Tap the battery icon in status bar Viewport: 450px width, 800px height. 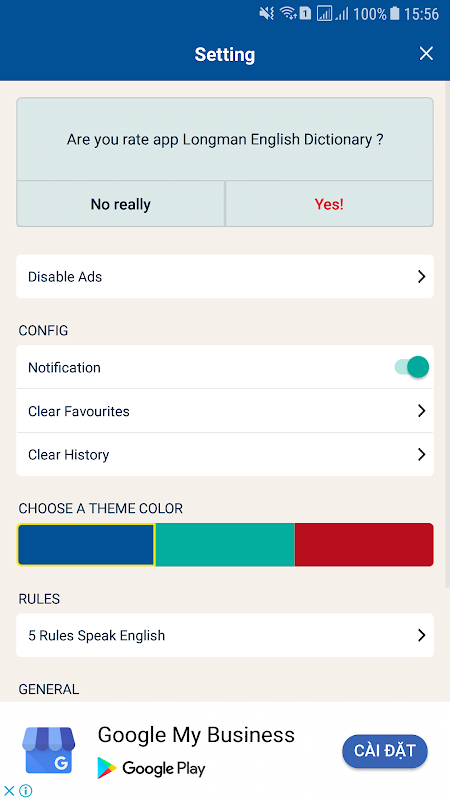[394, 14]
